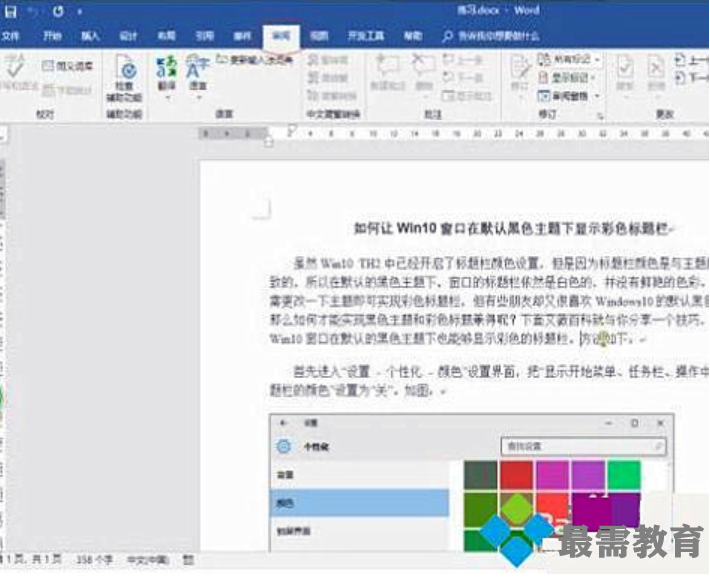710x581 pixels.
Task: Click the first-line indent marker on ruler
Action: tap(292, 130)
